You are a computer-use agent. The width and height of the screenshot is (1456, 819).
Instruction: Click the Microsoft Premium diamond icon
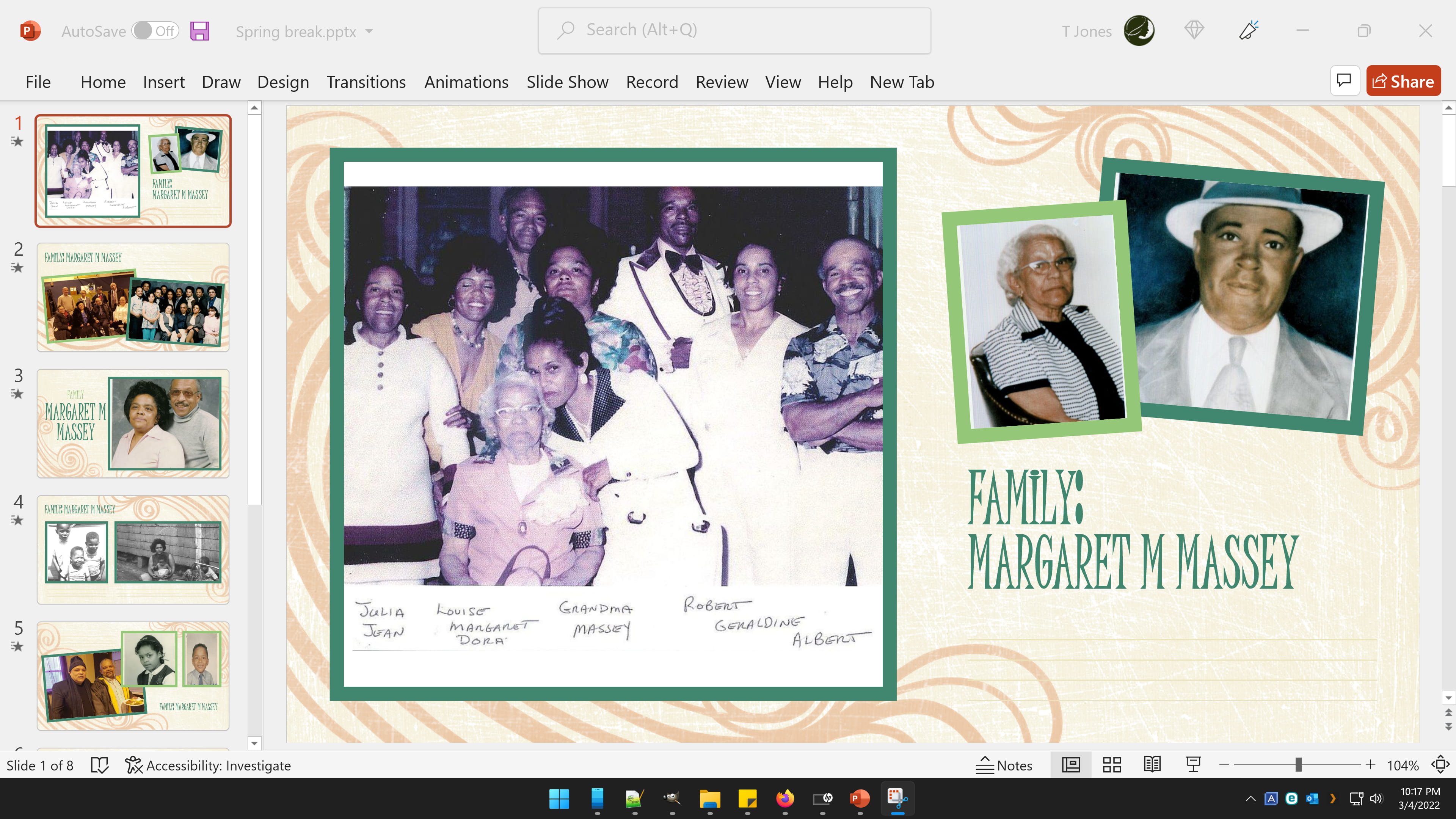pyautogui.click(x=1194, y=30)
